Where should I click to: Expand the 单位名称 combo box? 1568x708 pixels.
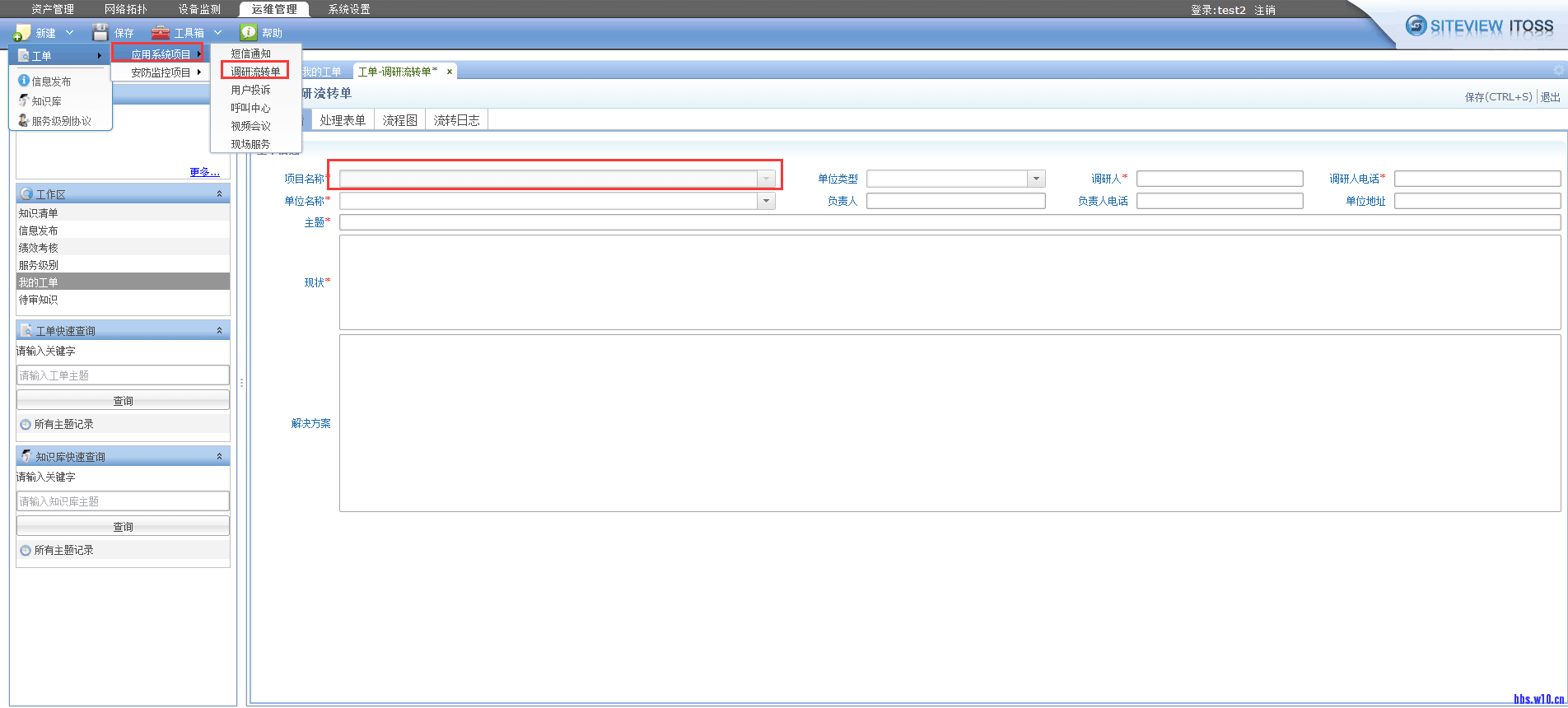click(x=766, y=201)
